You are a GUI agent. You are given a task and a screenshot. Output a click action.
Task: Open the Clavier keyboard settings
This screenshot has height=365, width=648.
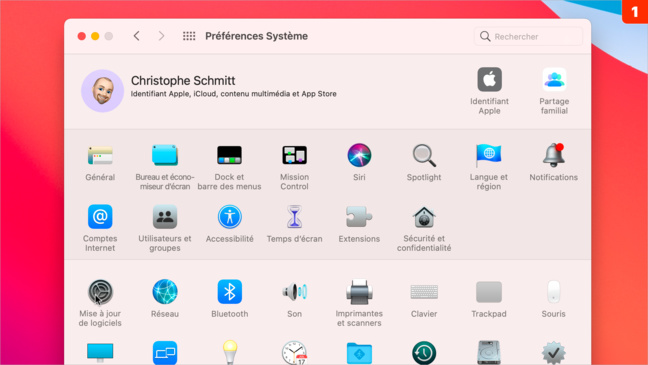coord(424,292)
